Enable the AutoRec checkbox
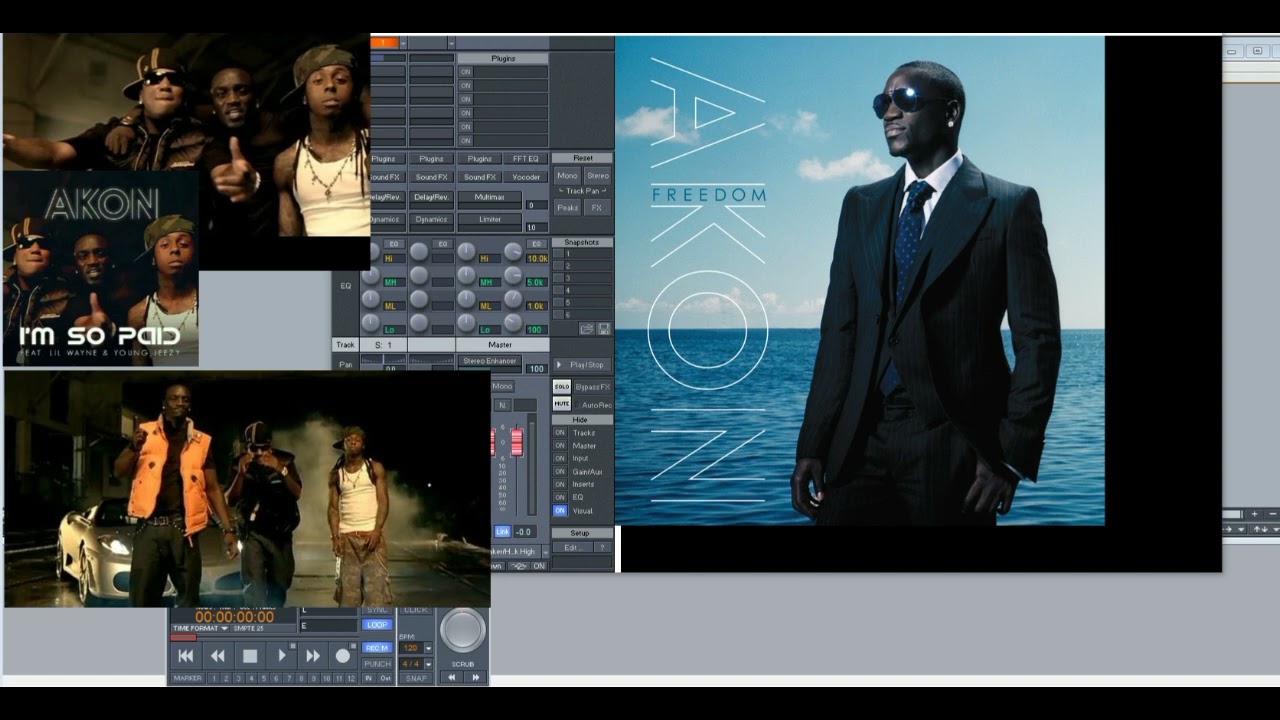The width and height of the screenshot is (1280, 720). coord(577,405)
